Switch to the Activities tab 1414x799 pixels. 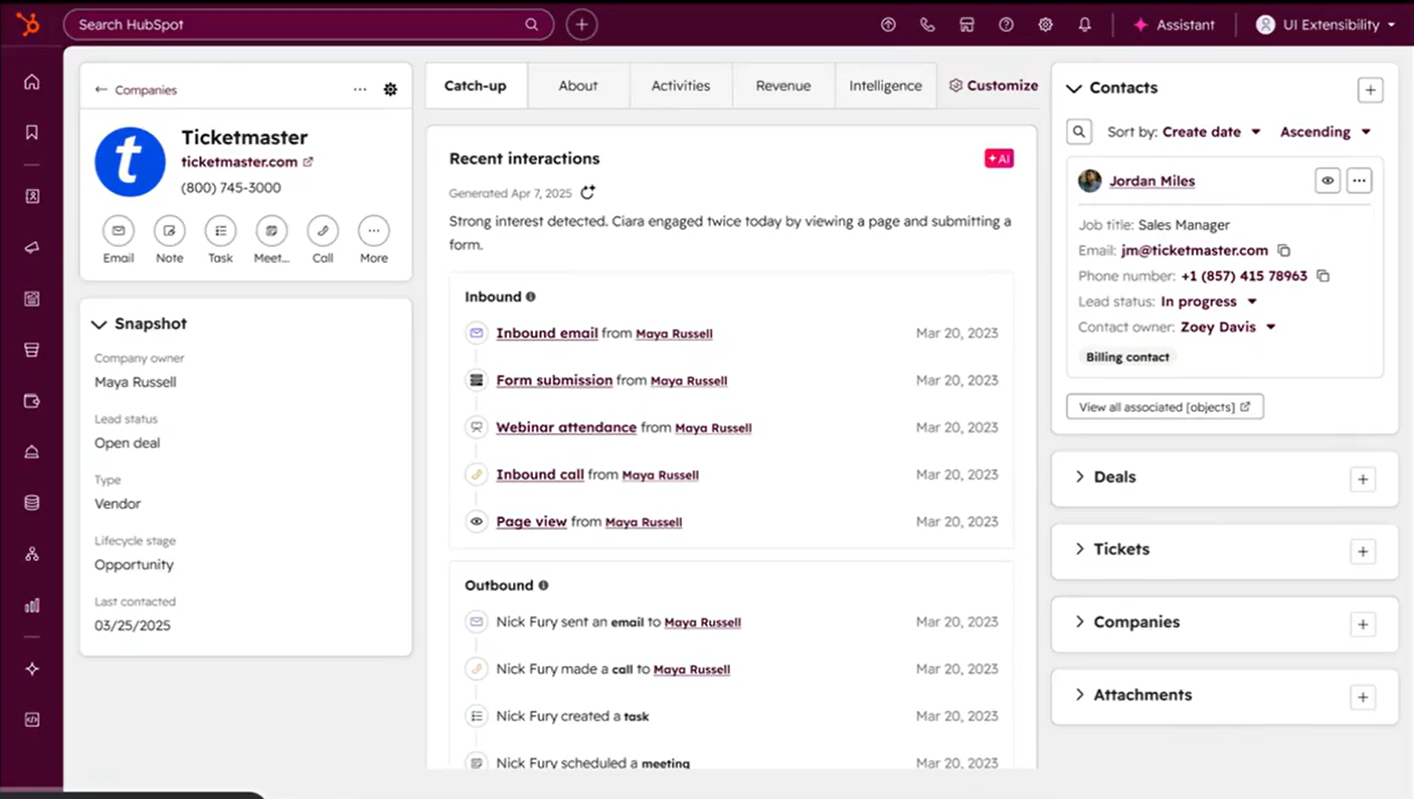point(680,86)
